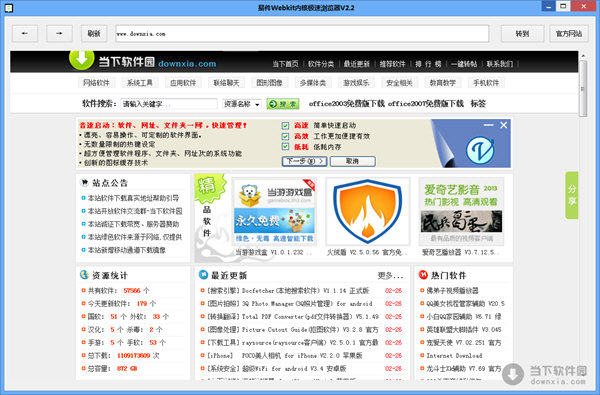Toggle the 低耗 checkbox in banner

pos(285,147)
